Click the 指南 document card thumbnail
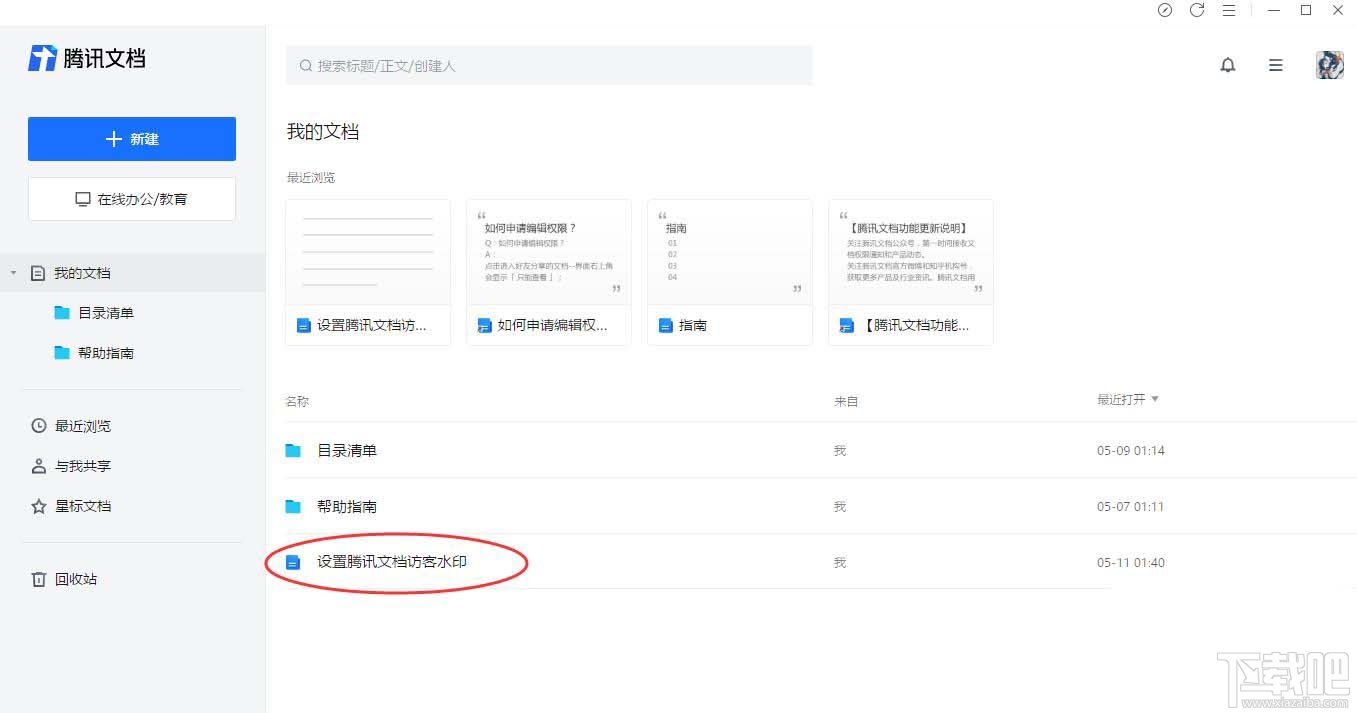Viewport: 1357px width, 713px height. (729, 252)
